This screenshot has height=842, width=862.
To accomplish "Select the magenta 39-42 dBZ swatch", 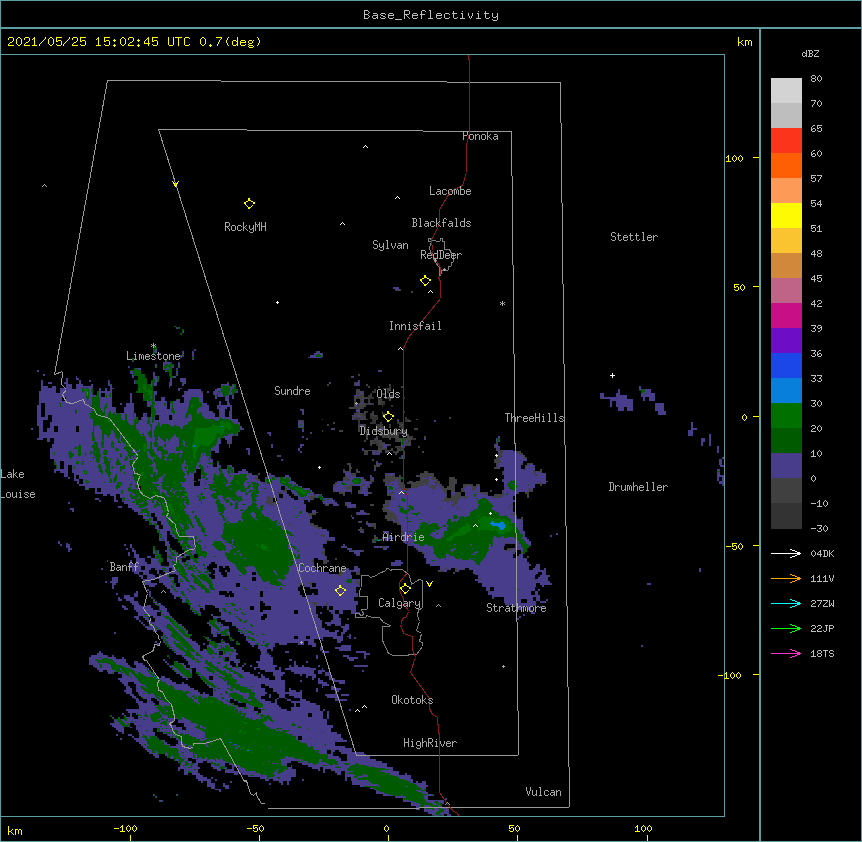I will [x=786, y=315].
